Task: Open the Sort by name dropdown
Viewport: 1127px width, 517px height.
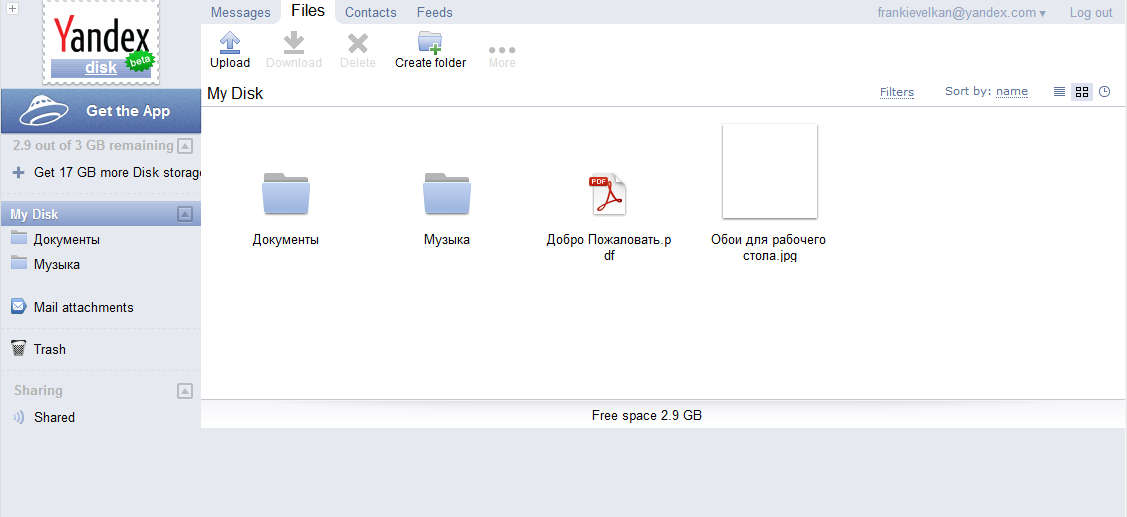Action: point(1012,91)
